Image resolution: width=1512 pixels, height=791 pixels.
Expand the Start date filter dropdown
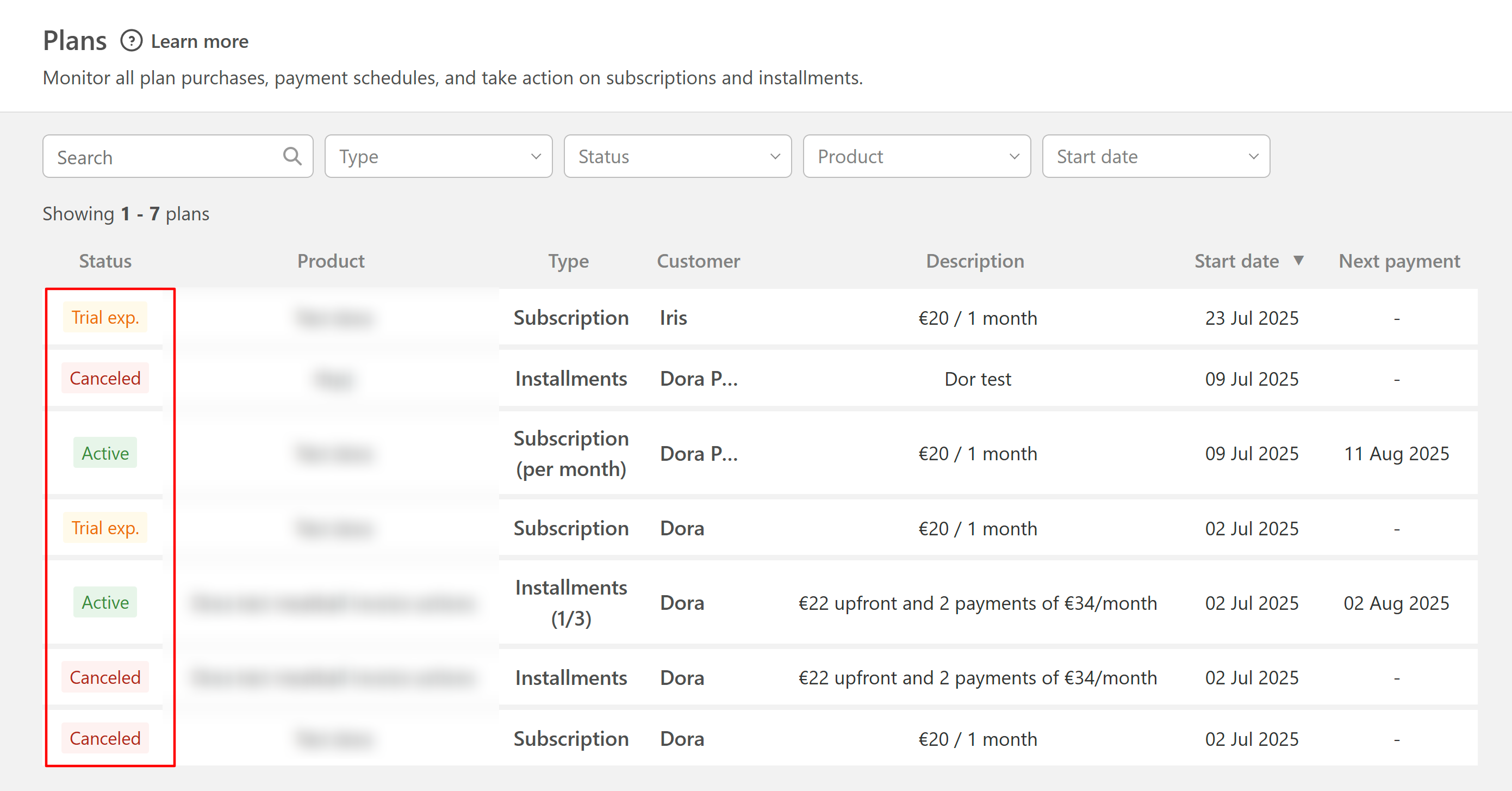click(1156, 156)
